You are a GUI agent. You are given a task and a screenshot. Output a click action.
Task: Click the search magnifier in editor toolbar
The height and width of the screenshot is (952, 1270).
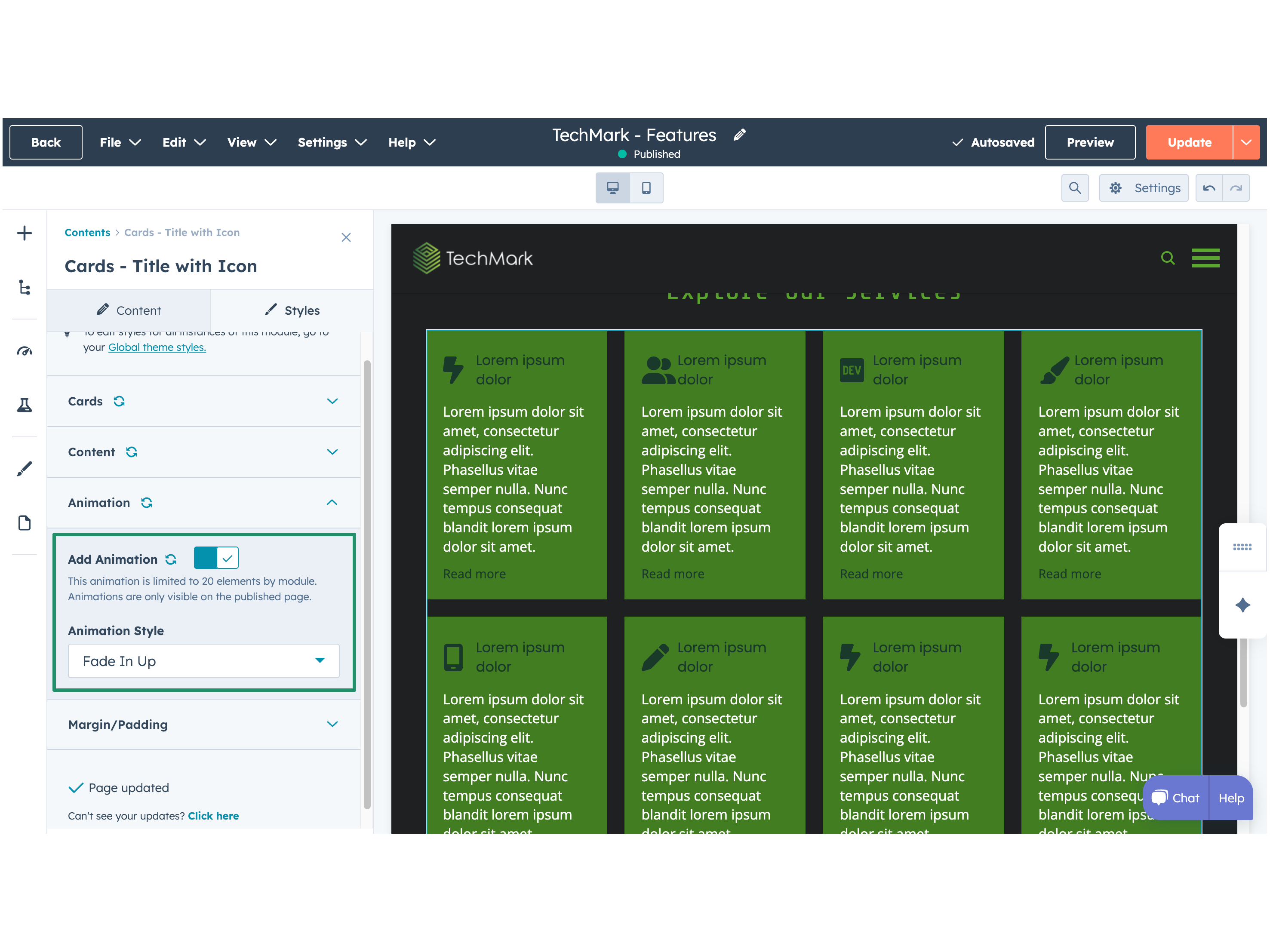click(x=1074, y=188)
